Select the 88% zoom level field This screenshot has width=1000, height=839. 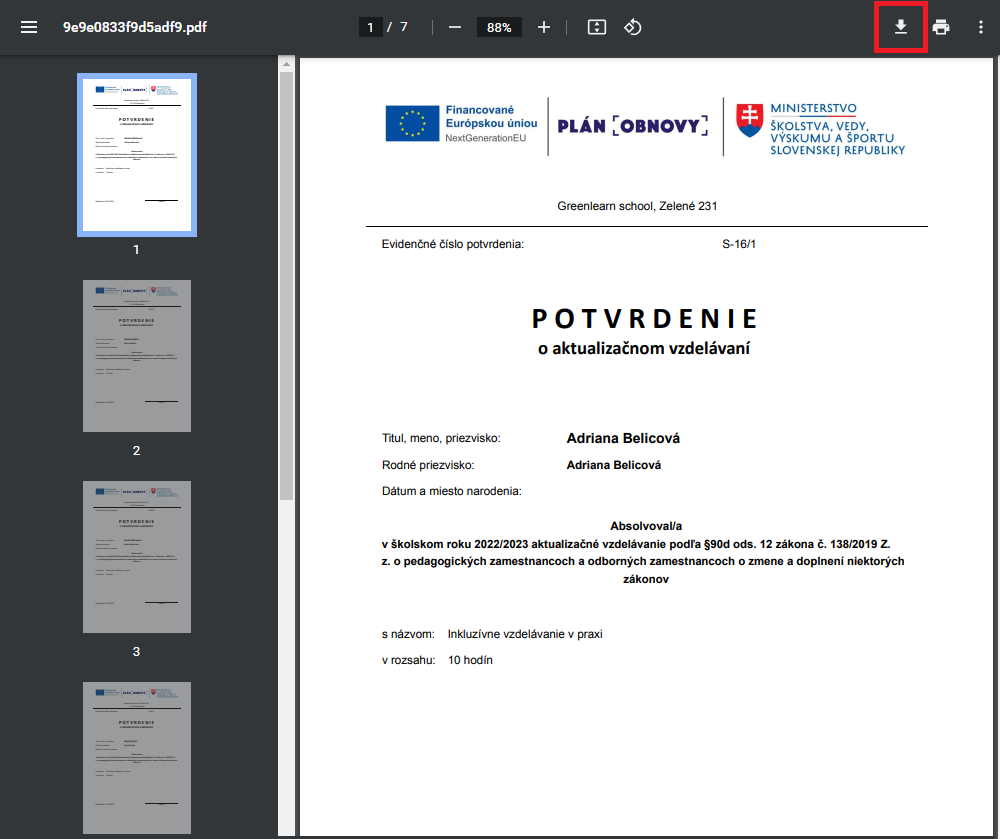[x=499, y=27]
